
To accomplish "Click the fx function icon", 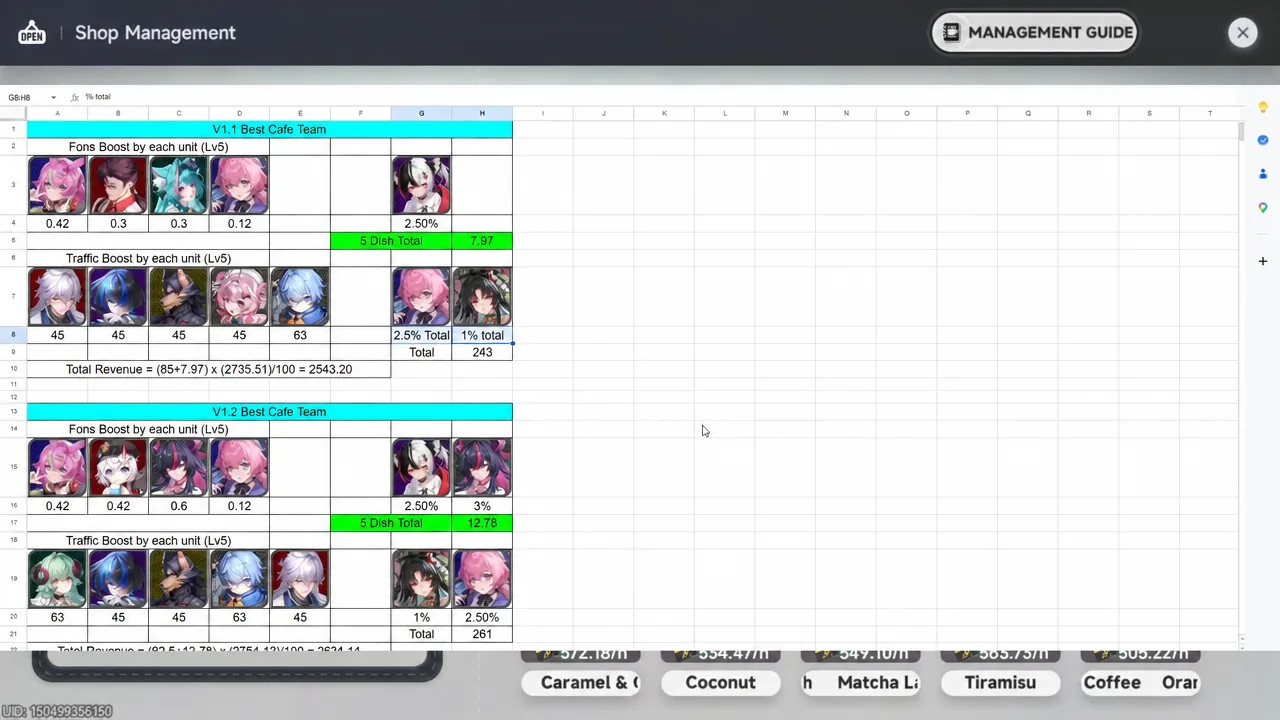I will 75,97.
